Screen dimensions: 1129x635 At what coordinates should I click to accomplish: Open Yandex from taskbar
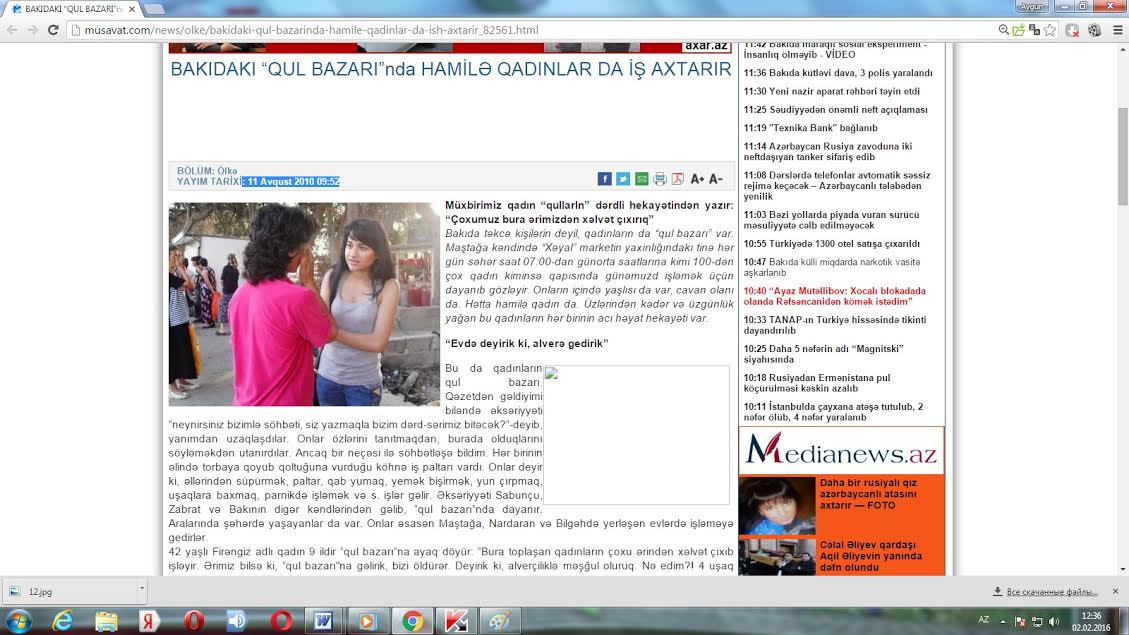(150, 621)
